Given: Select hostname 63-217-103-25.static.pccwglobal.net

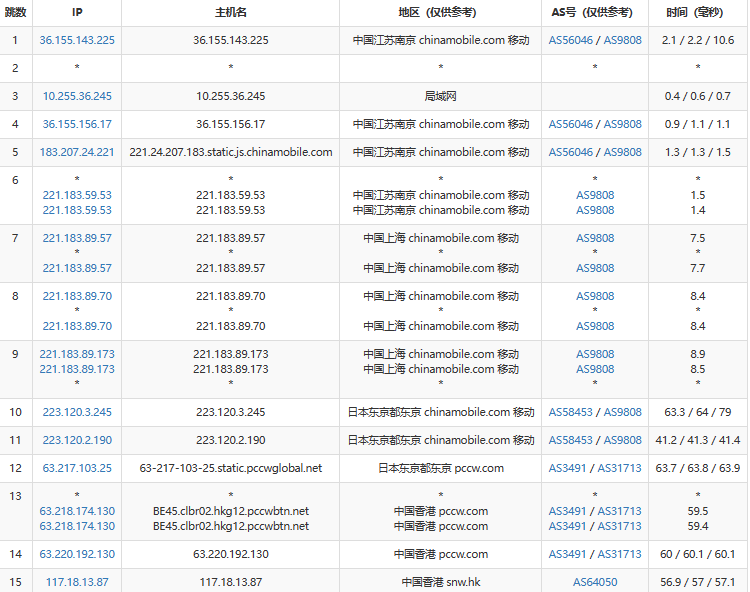Looking at the screenshot, I should pos(231,468).
